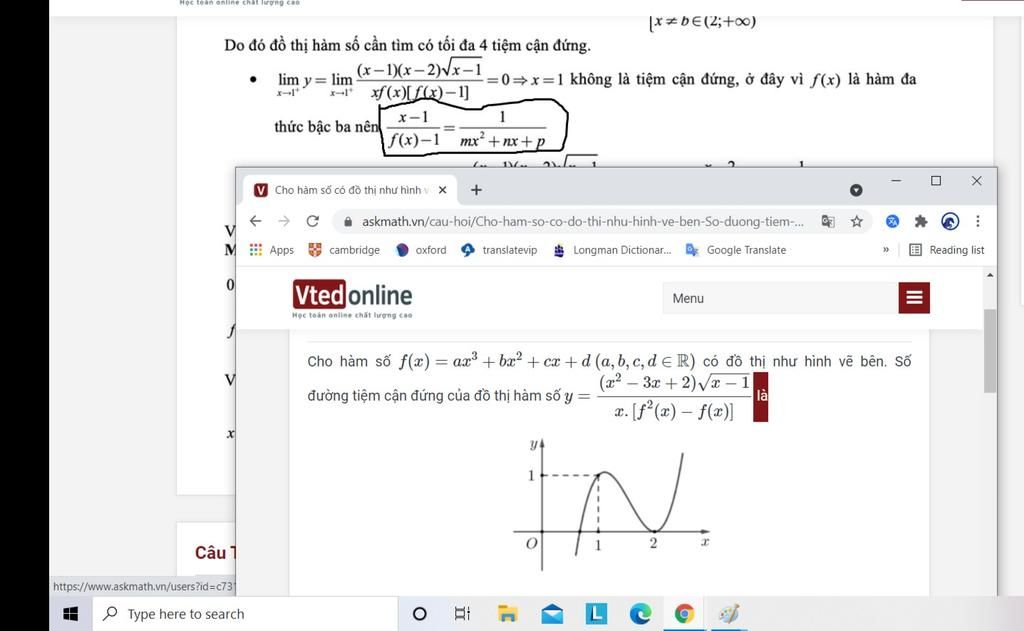Open the translatevip bookmark
This screenshot has width=1024, height=631.
(499, 250)
